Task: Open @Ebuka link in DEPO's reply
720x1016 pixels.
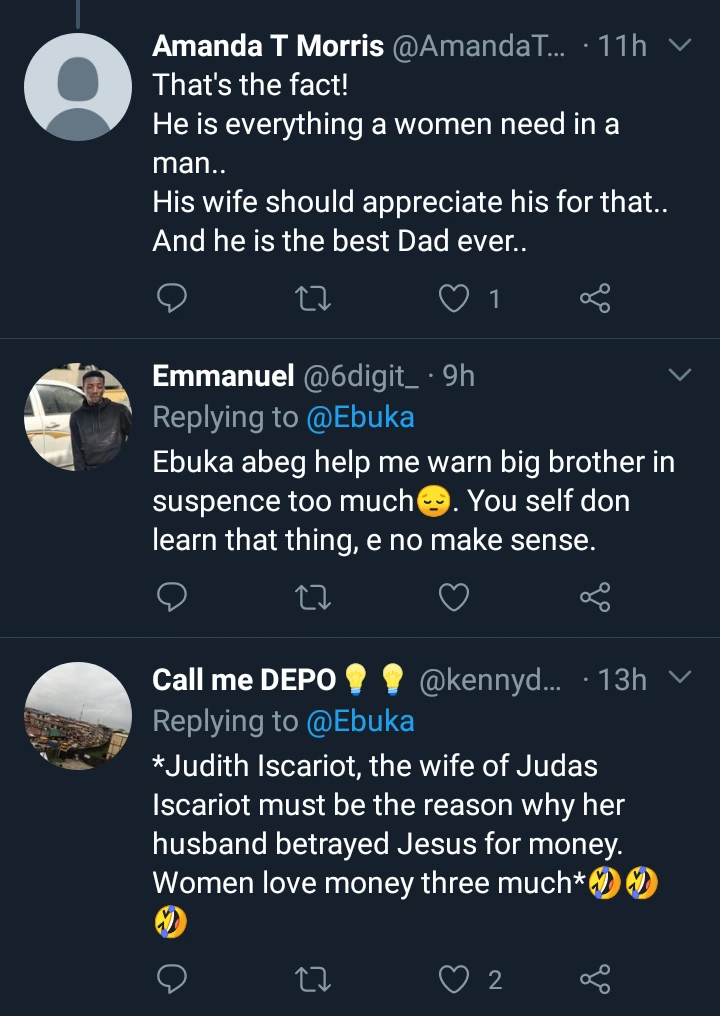Action: (x=360, y=720)
